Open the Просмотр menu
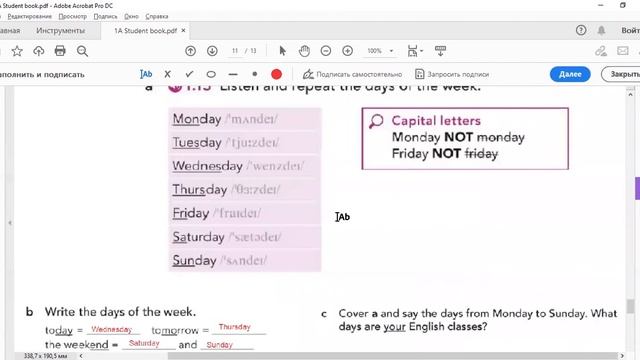The width and height of the screenshot is (640, 360). [x=73, y=16]
